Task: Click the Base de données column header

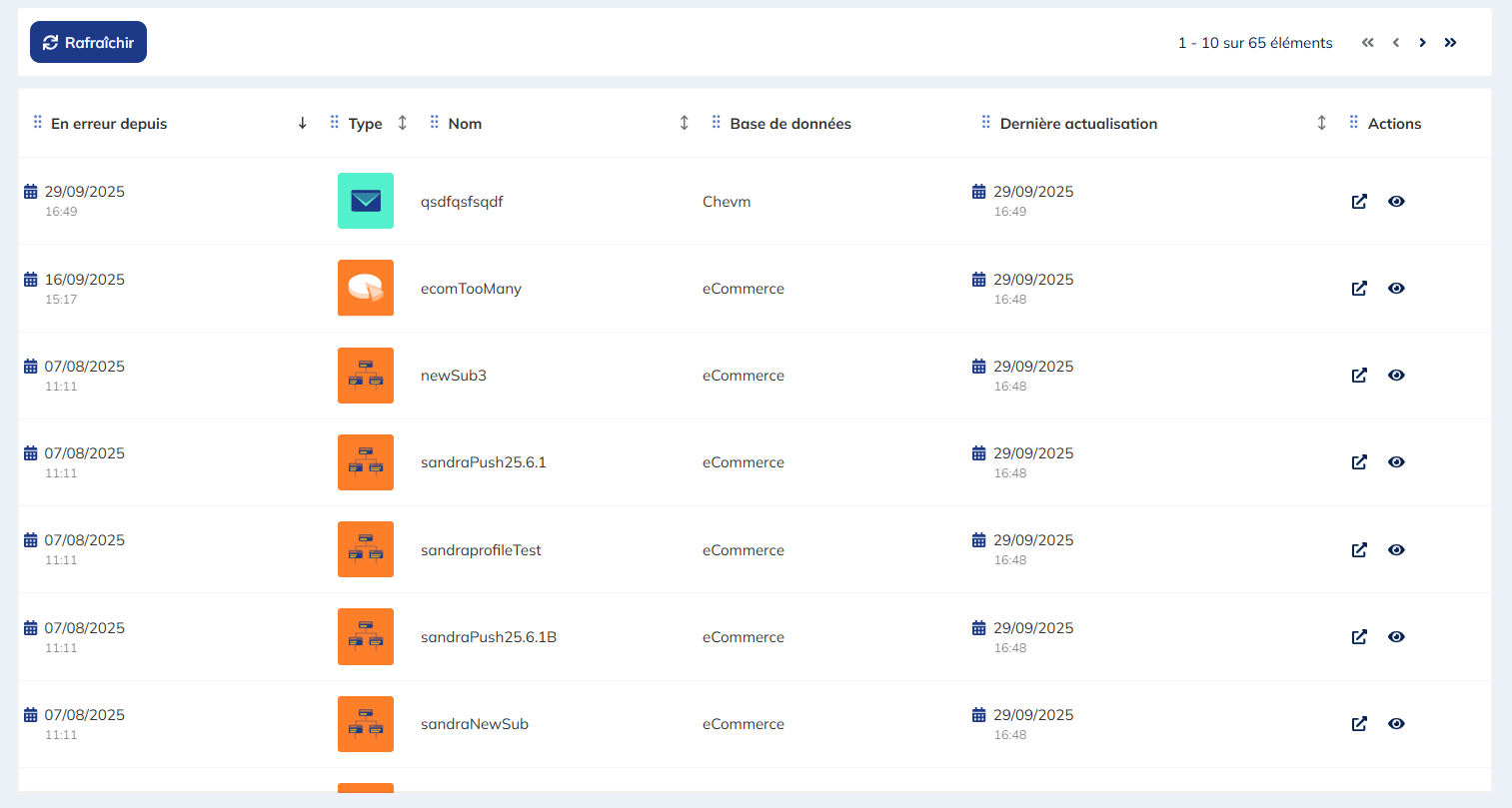Action: click(790, 124)
